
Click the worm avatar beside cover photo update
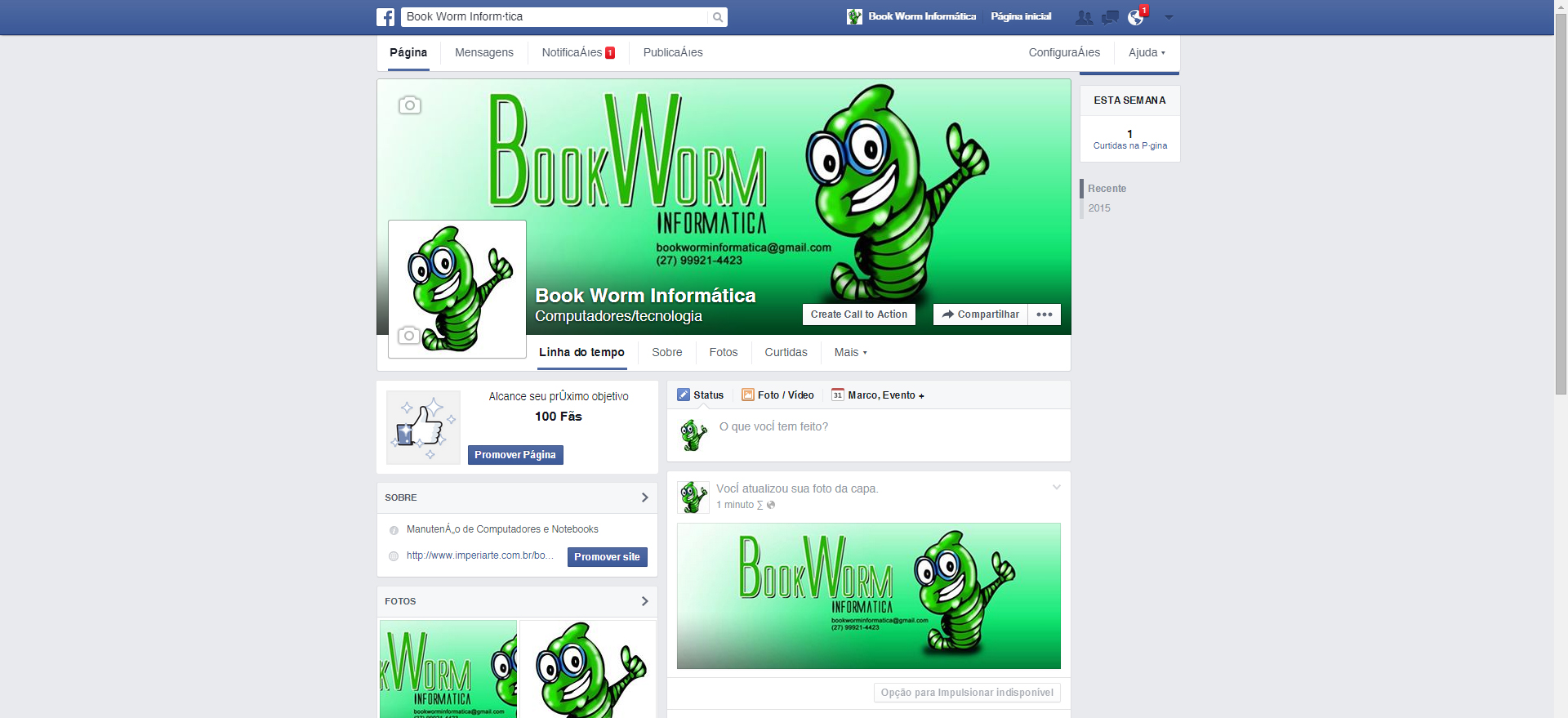[x=693, y=497]
